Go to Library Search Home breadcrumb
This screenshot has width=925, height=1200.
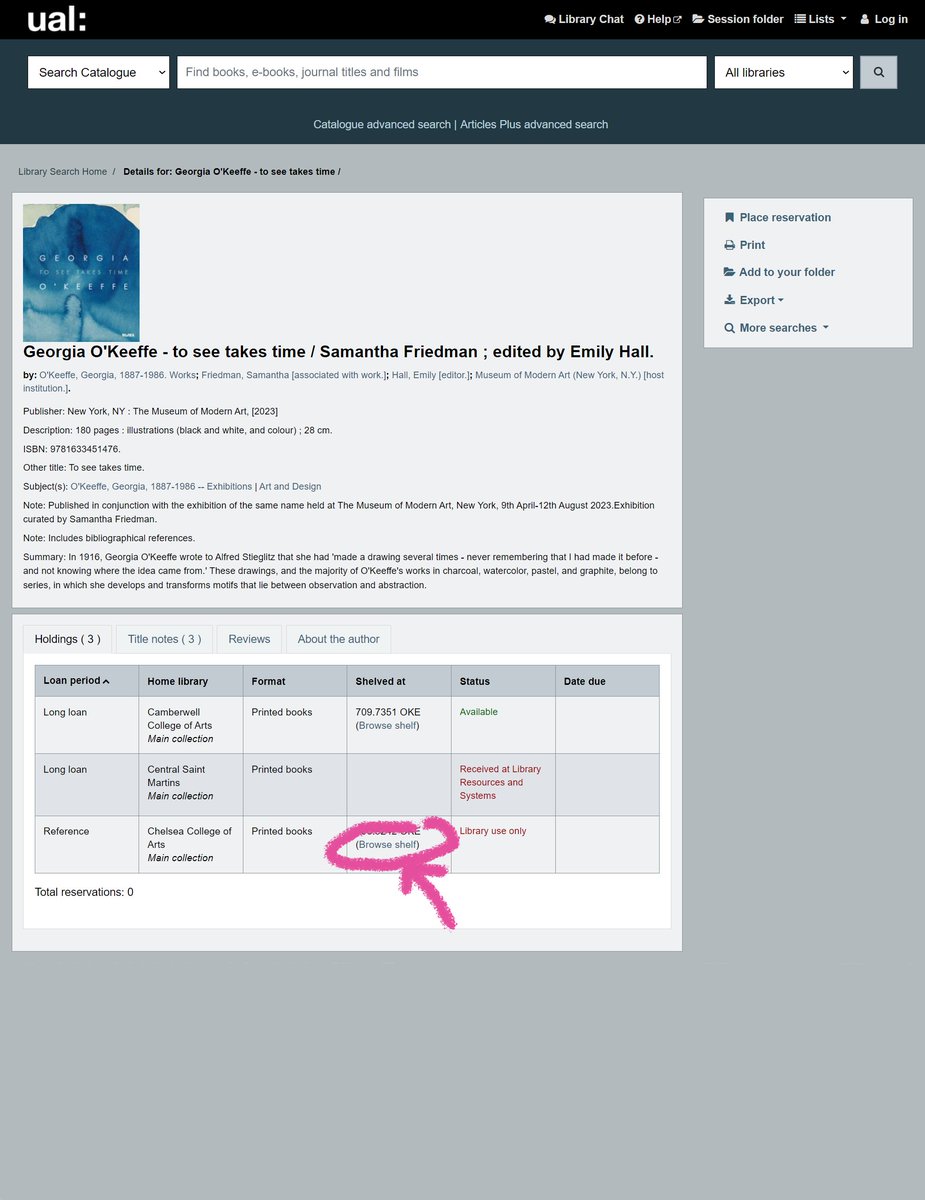[62, 172]
